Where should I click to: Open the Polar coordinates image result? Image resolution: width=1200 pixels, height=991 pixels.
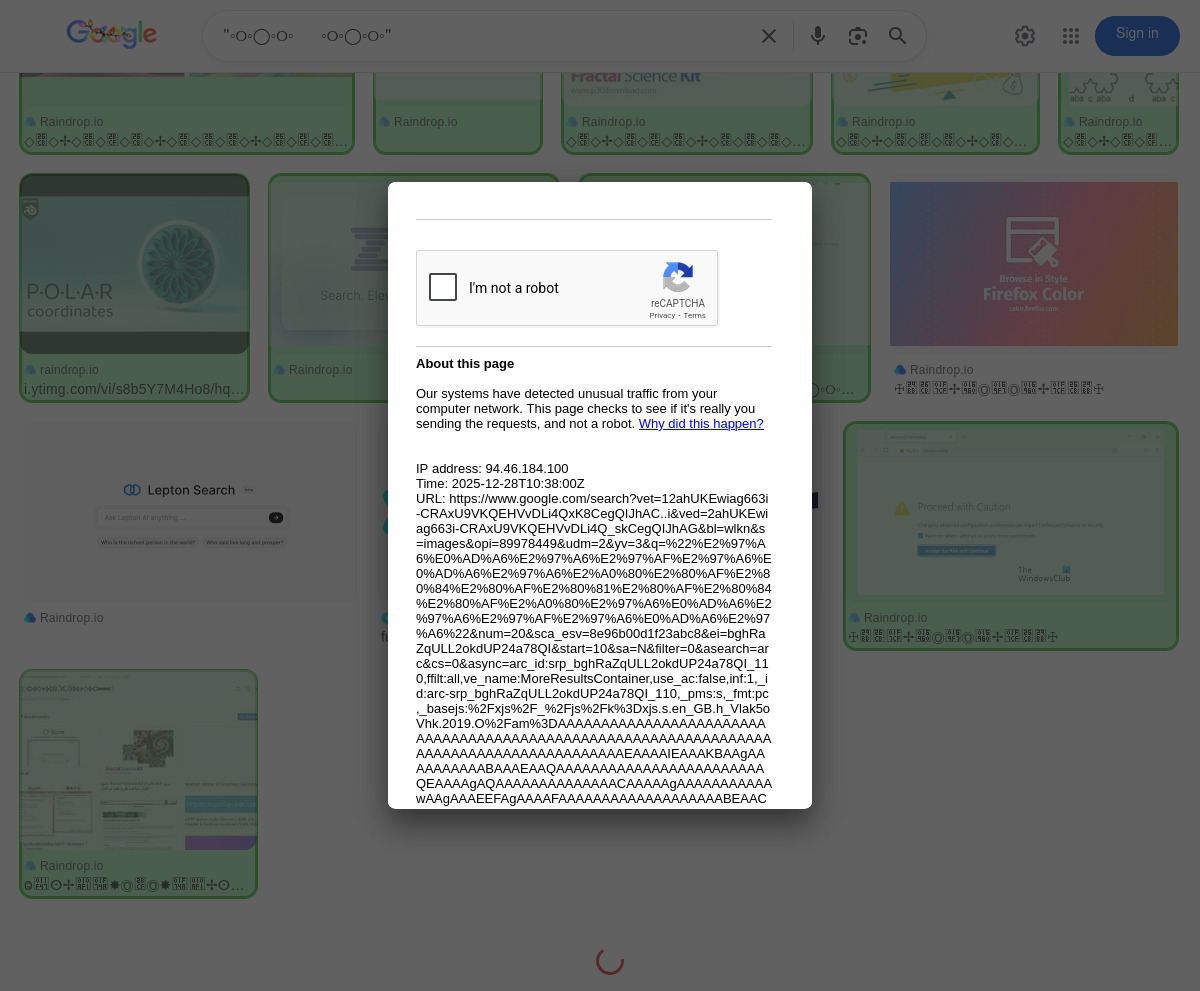[x=135, y=265]
